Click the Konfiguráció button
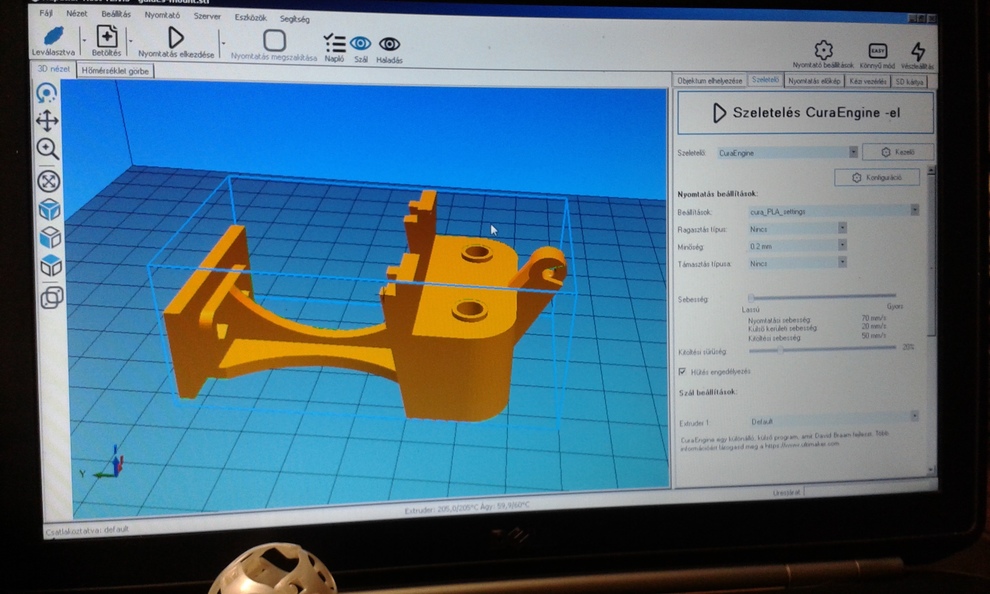 877,177
